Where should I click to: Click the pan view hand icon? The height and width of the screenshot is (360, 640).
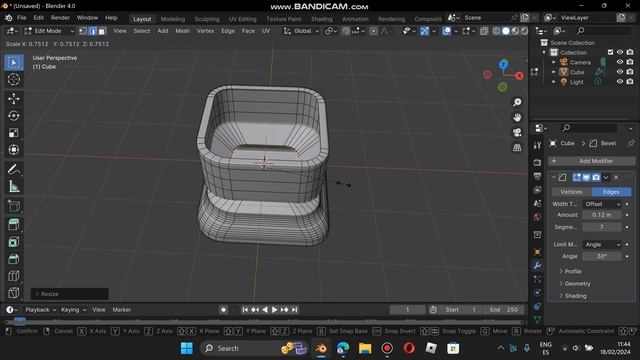(517, 117)
